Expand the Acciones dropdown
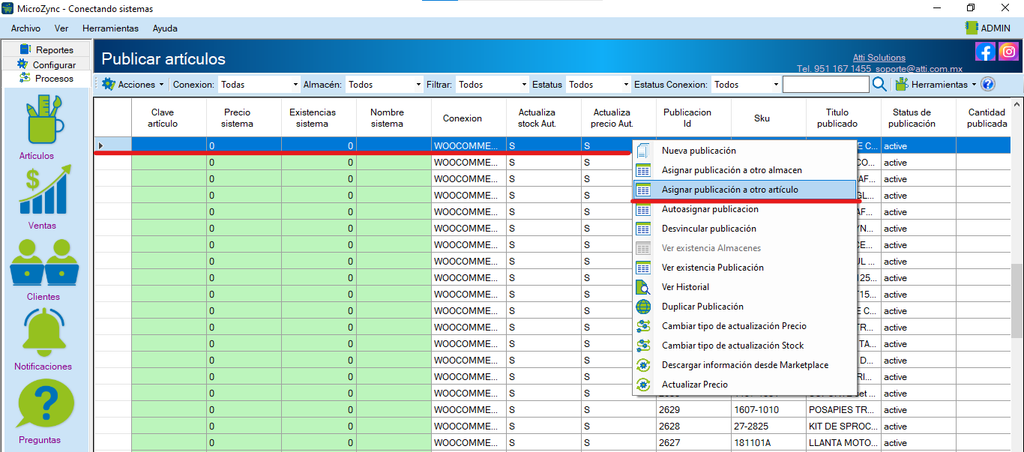 (x=161, y=85)
